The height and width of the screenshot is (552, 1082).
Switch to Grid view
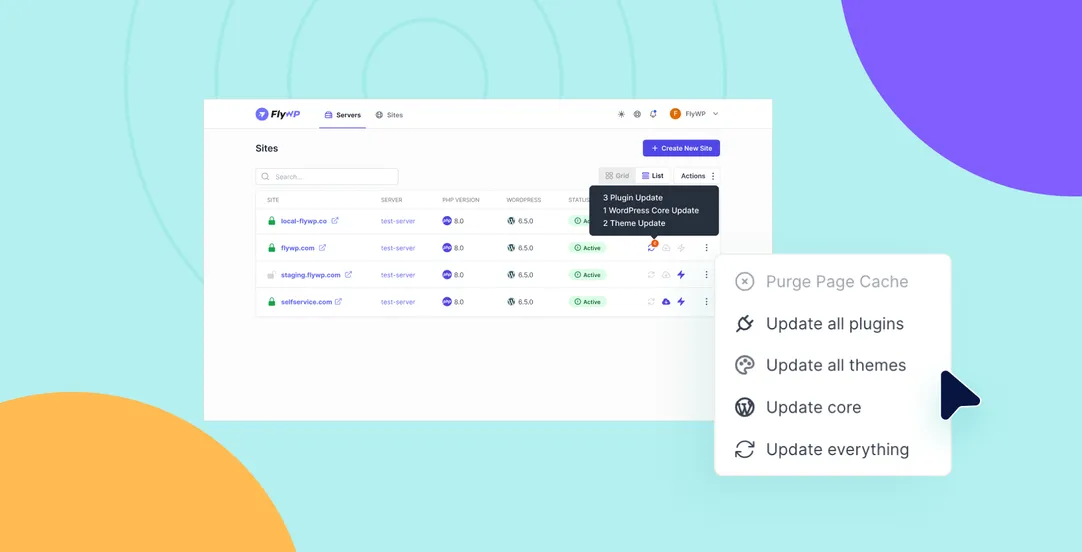click(x=617, y=176)
